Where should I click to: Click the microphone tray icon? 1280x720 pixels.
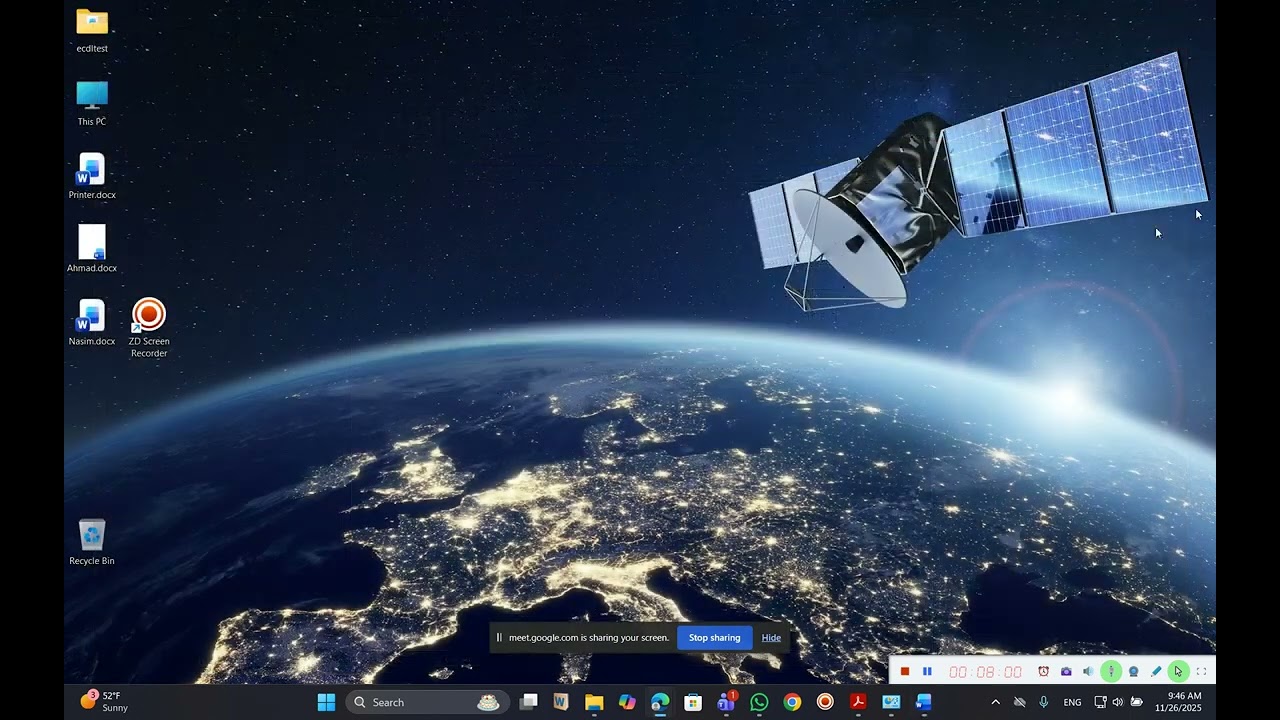tap(1044, 702)
